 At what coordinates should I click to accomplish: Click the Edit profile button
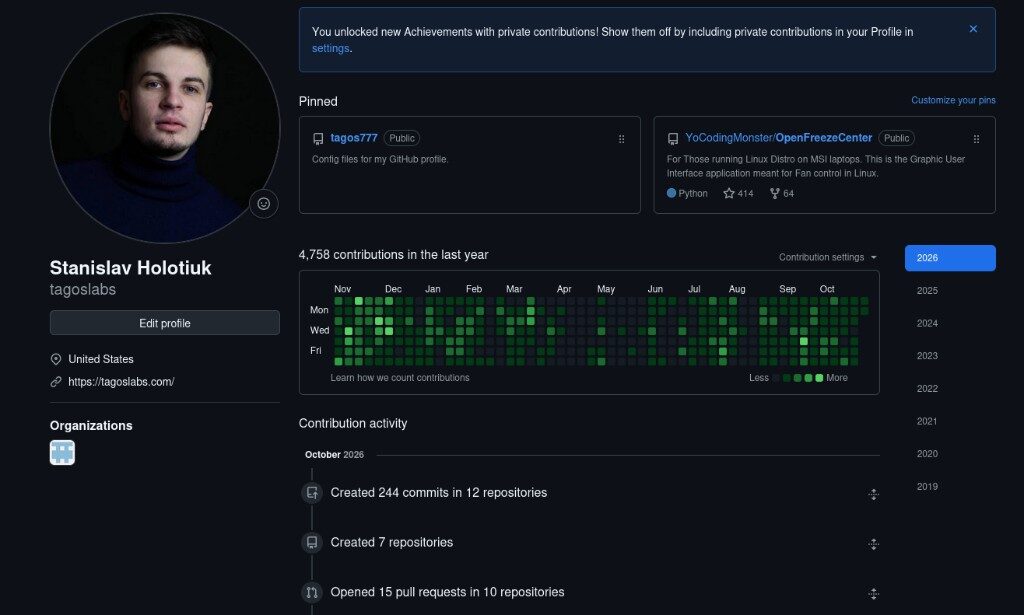click(165, 323)
